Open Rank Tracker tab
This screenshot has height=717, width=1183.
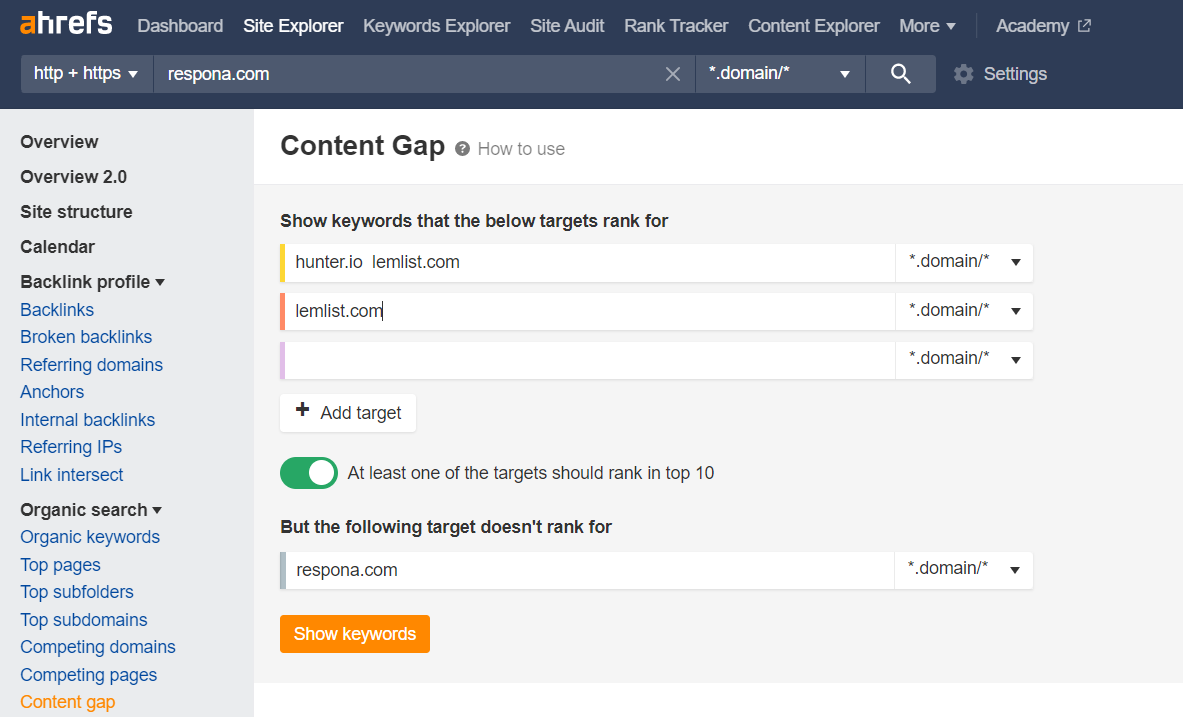[x=676, y=26]
